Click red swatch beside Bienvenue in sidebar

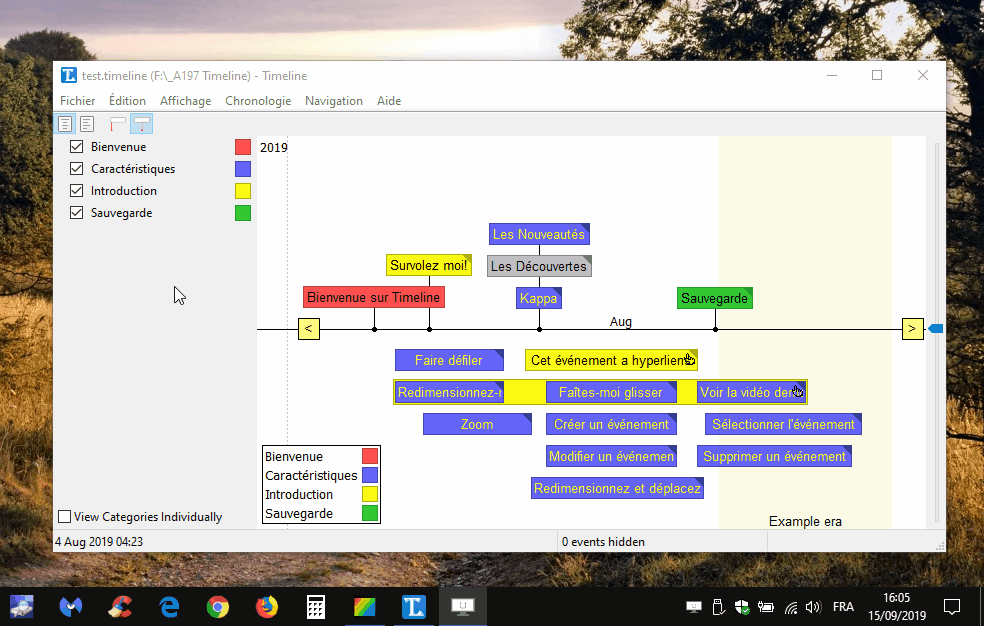point(243,147)
